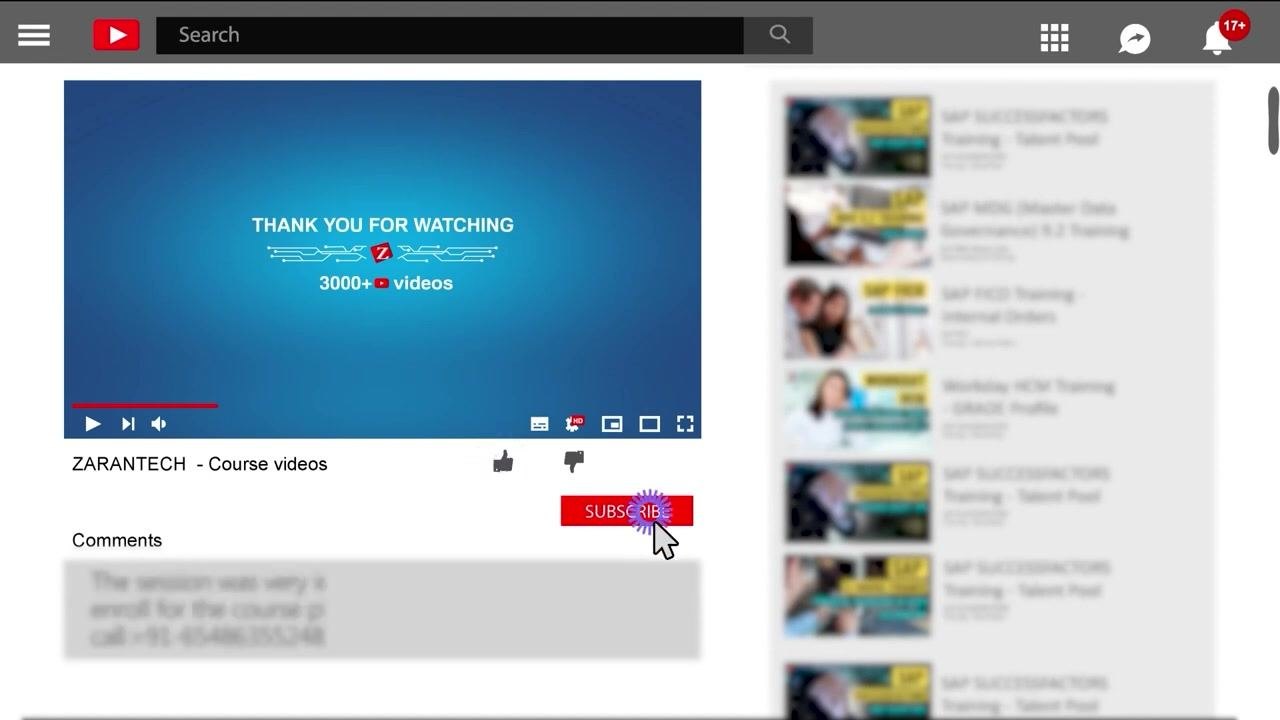Open HD quality settings gear
Screen dimensions: 1280x720
click(x=575, y=423)
